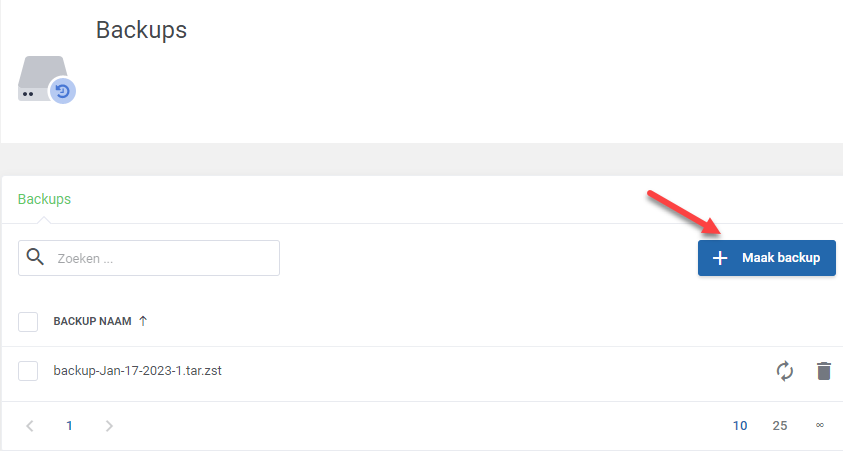This screenshot has height=451, width=843.
Task: Focus the Zoeken search field
Action: (149, 258)
